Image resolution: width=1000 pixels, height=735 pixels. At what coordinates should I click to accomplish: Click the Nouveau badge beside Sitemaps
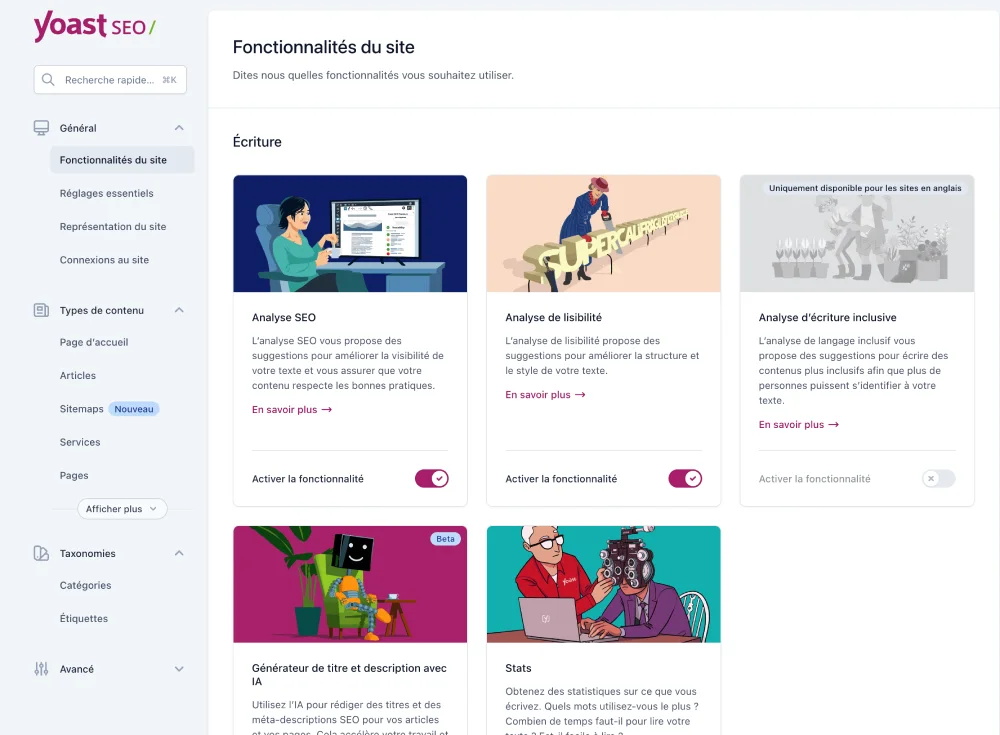pos(134,409)
